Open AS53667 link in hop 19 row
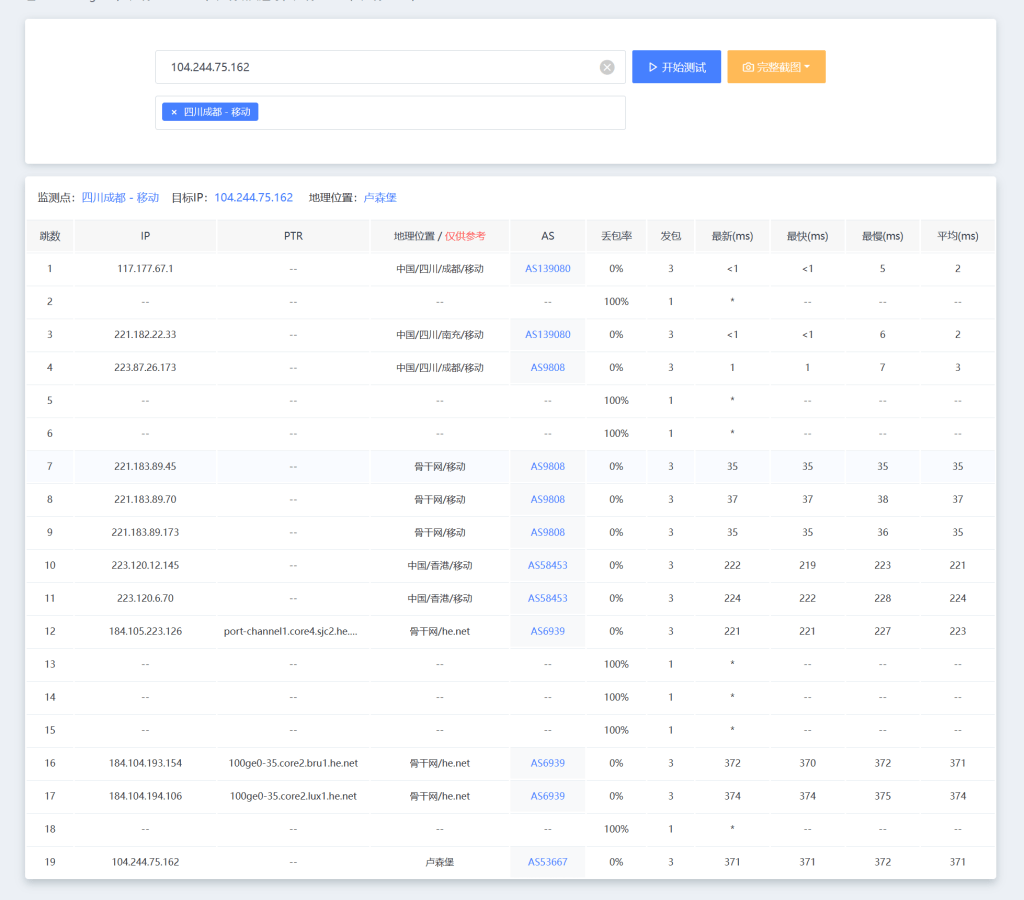The width and height of the screenshot is (1024, 900). pyautogui.click(x=548, y=862)
